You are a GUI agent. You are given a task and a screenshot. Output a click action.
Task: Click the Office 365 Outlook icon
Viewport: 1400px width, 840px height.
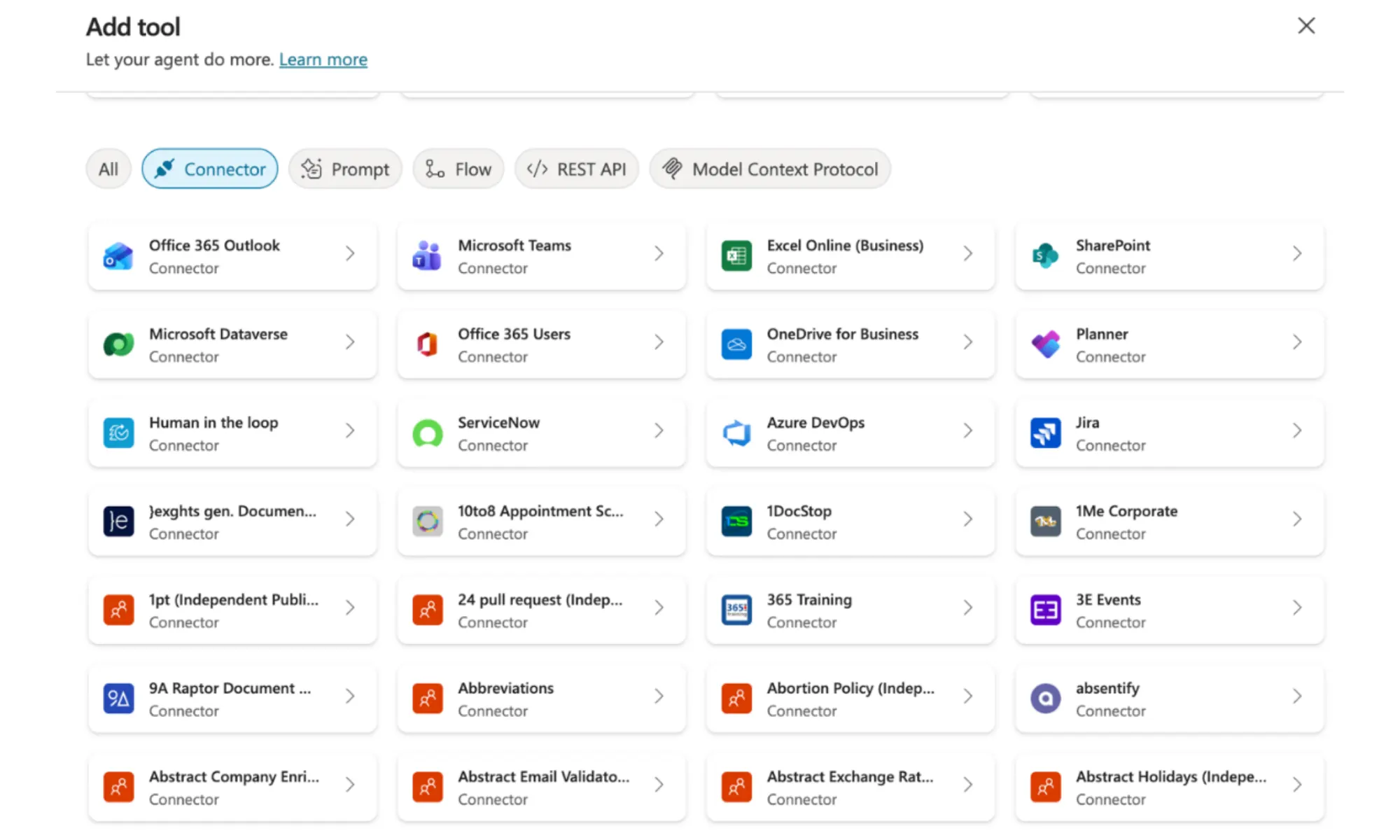click(118, 256)
